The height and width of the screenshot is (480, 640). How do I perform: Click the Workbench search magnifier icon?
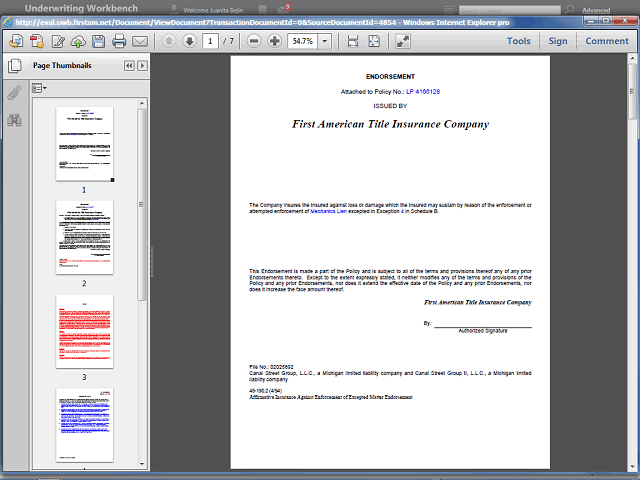[570, 9]
